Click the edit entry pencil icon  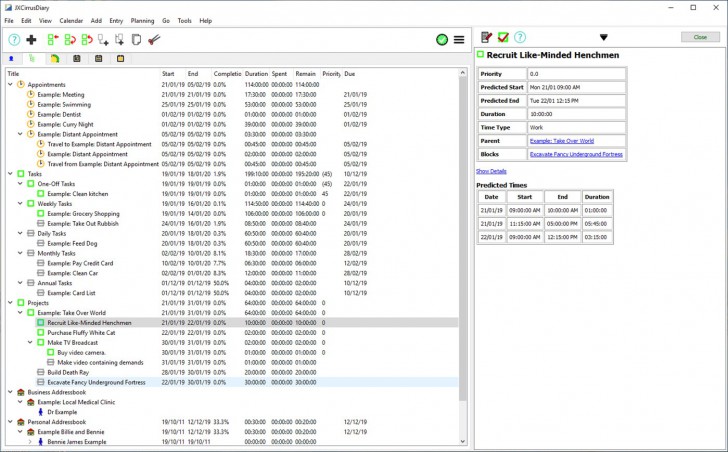coord(486,37)
